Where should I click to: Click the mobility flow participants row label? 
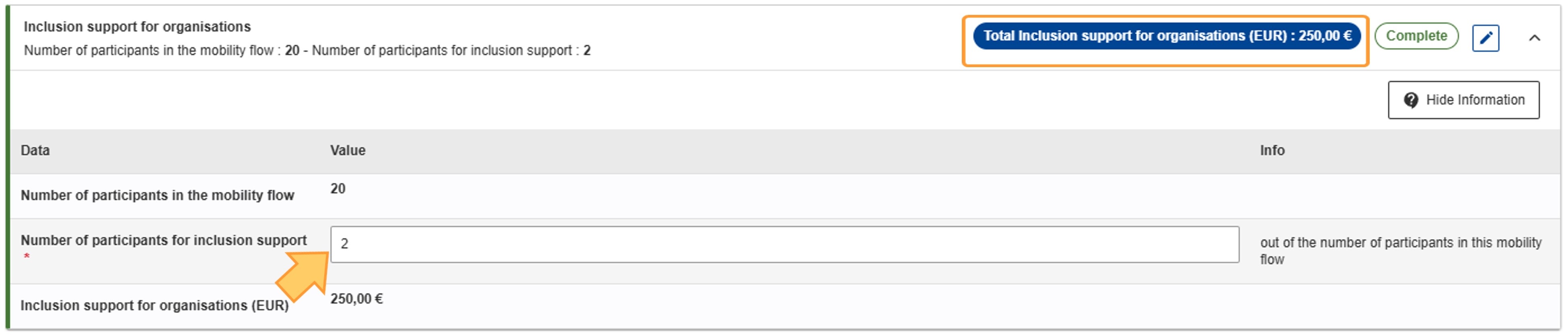tap(157, 195)
